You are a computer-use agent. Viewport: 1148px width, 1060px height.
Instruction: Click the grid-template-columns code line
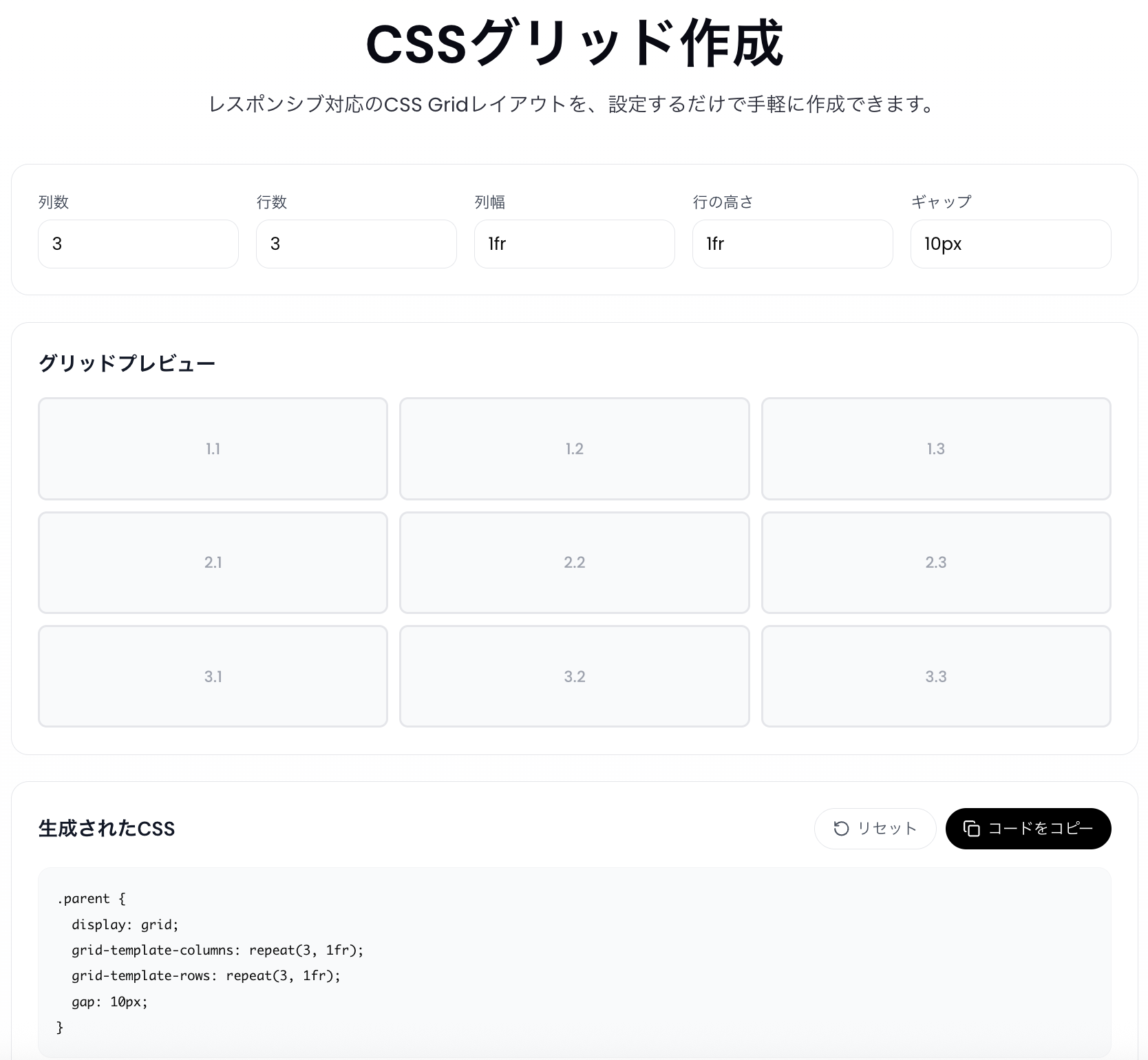217,951
